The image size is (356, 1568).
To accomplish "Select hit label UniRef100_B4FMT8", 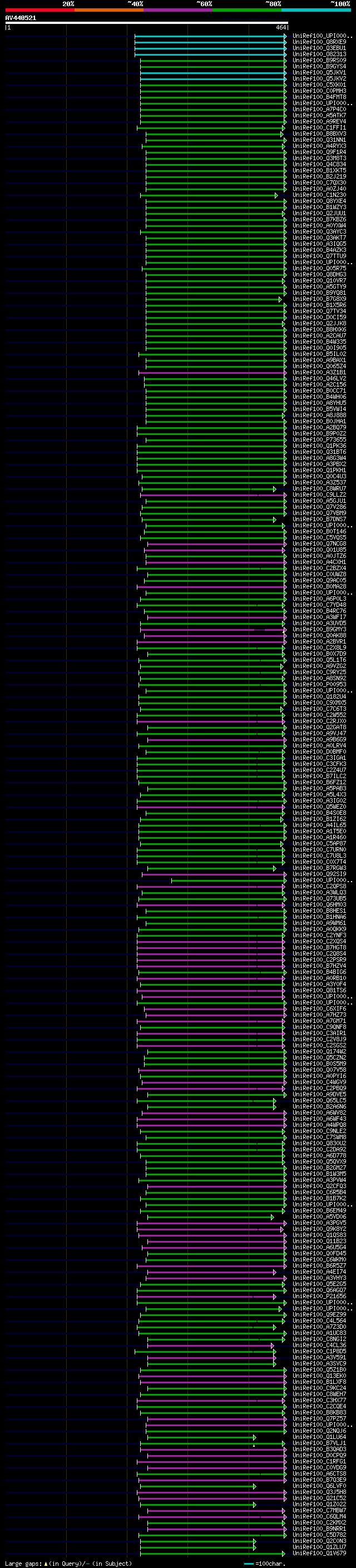I will tap(319, 97).
